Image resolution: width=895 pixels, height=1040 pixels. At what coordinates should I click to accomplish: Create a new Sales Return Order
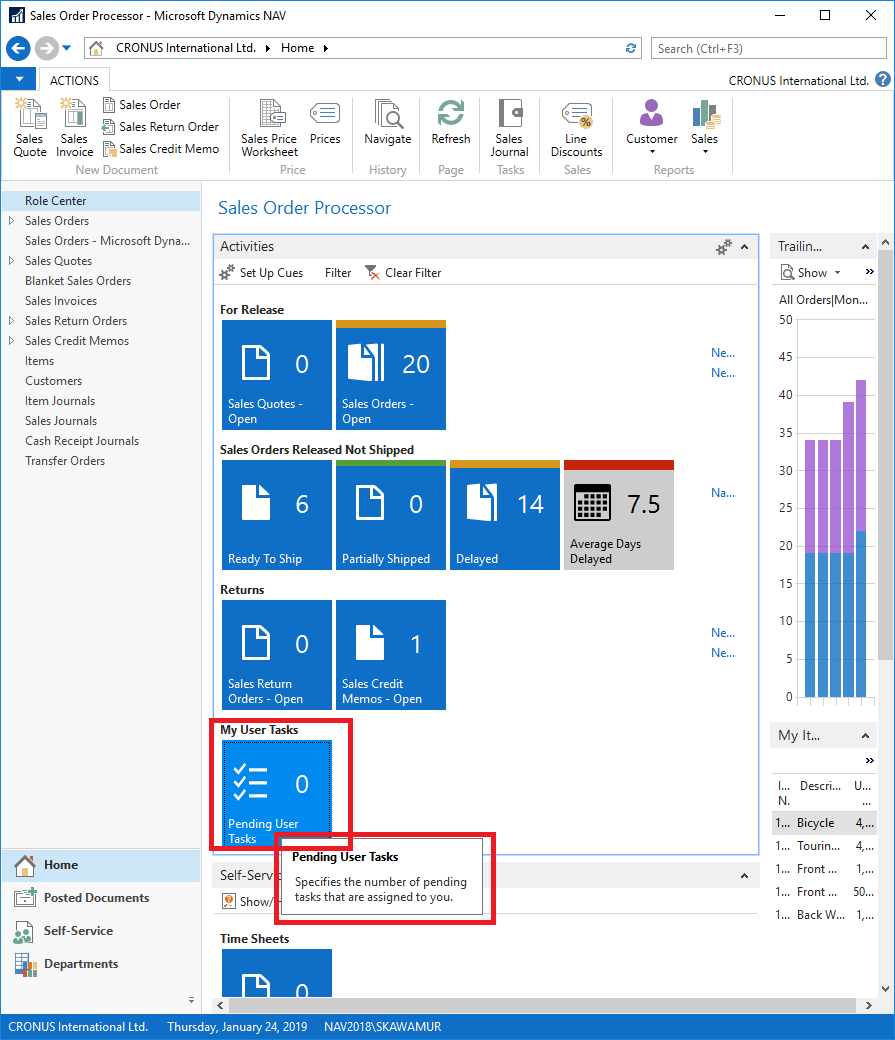pyautogui.click(x=161, y=127)
